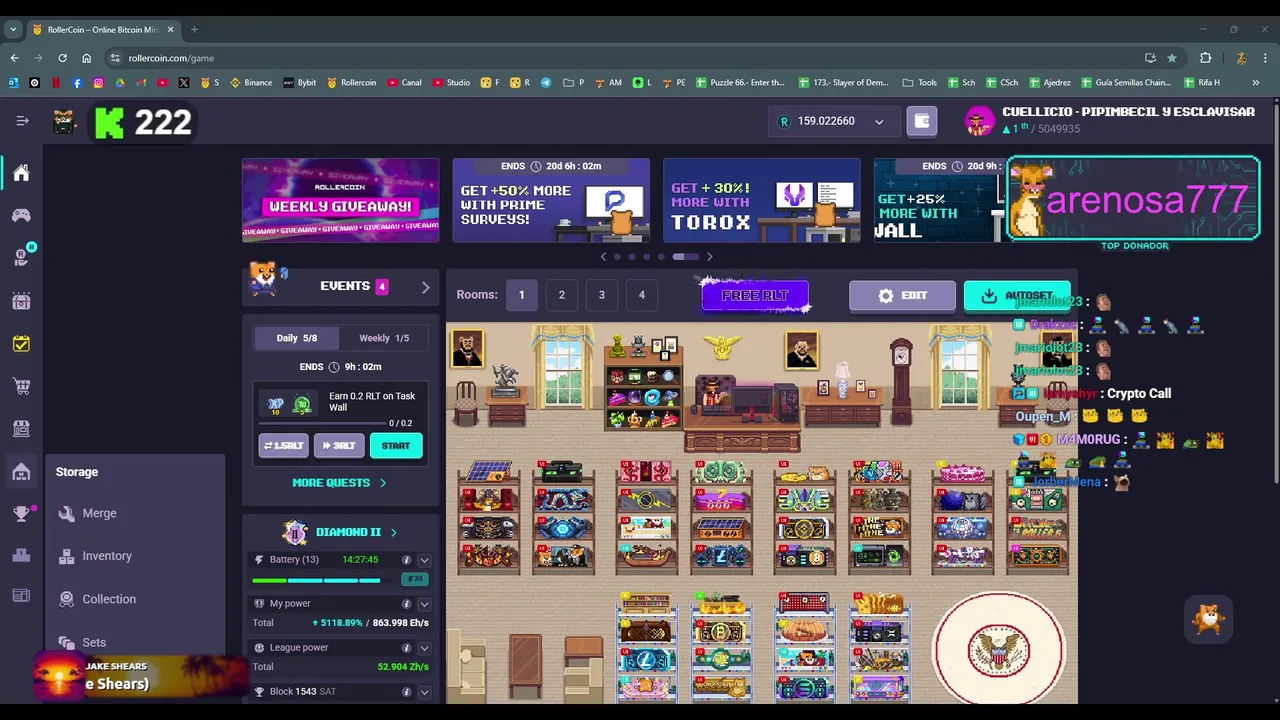This screenshot has height=720, width=1280.
Task: Open a new Chrome tab
Action: [x=194, y=29]
